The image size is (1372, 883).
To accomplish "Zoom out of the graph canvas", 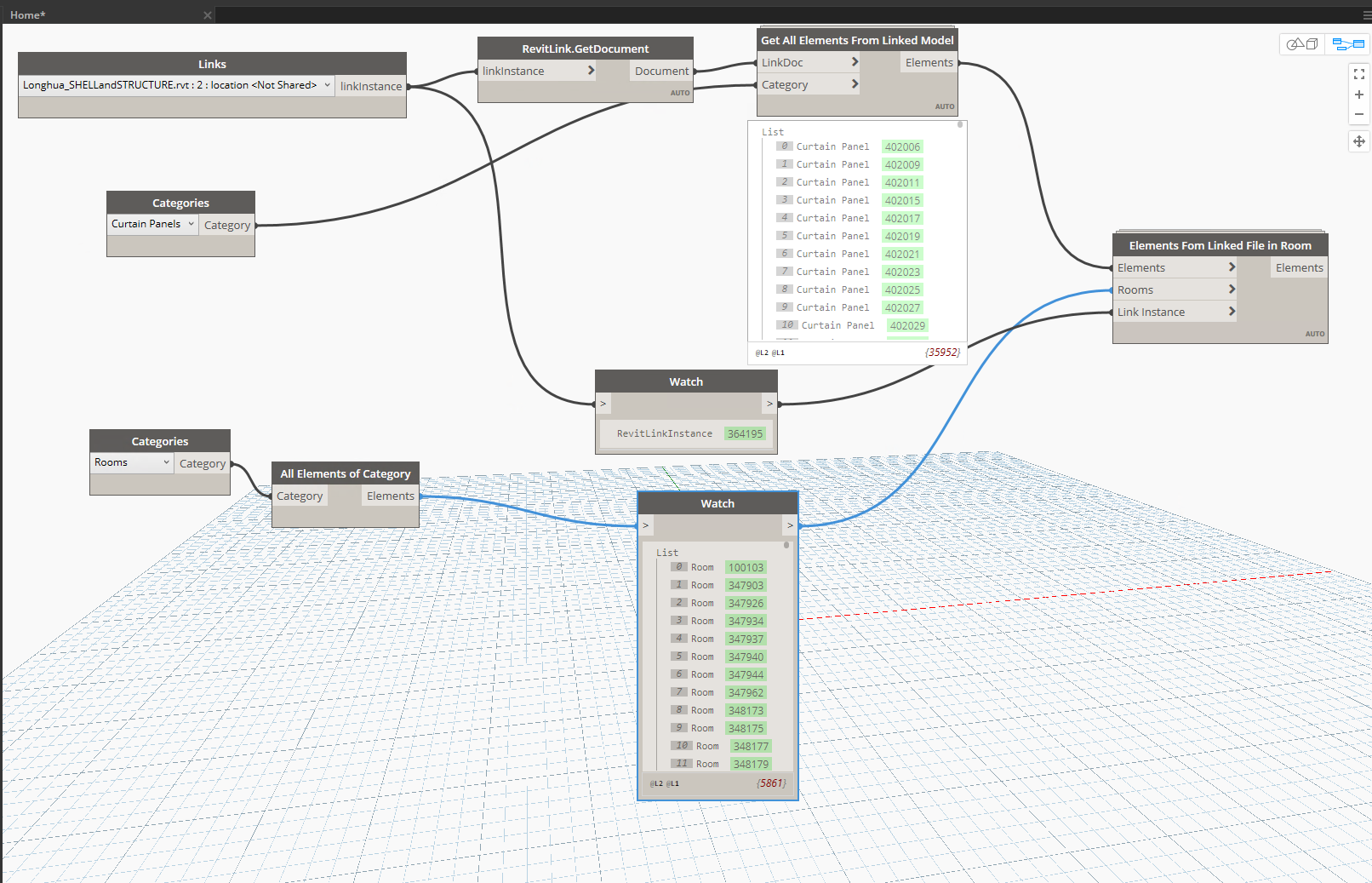I will pyautogui.click(x=1359, y=114).
